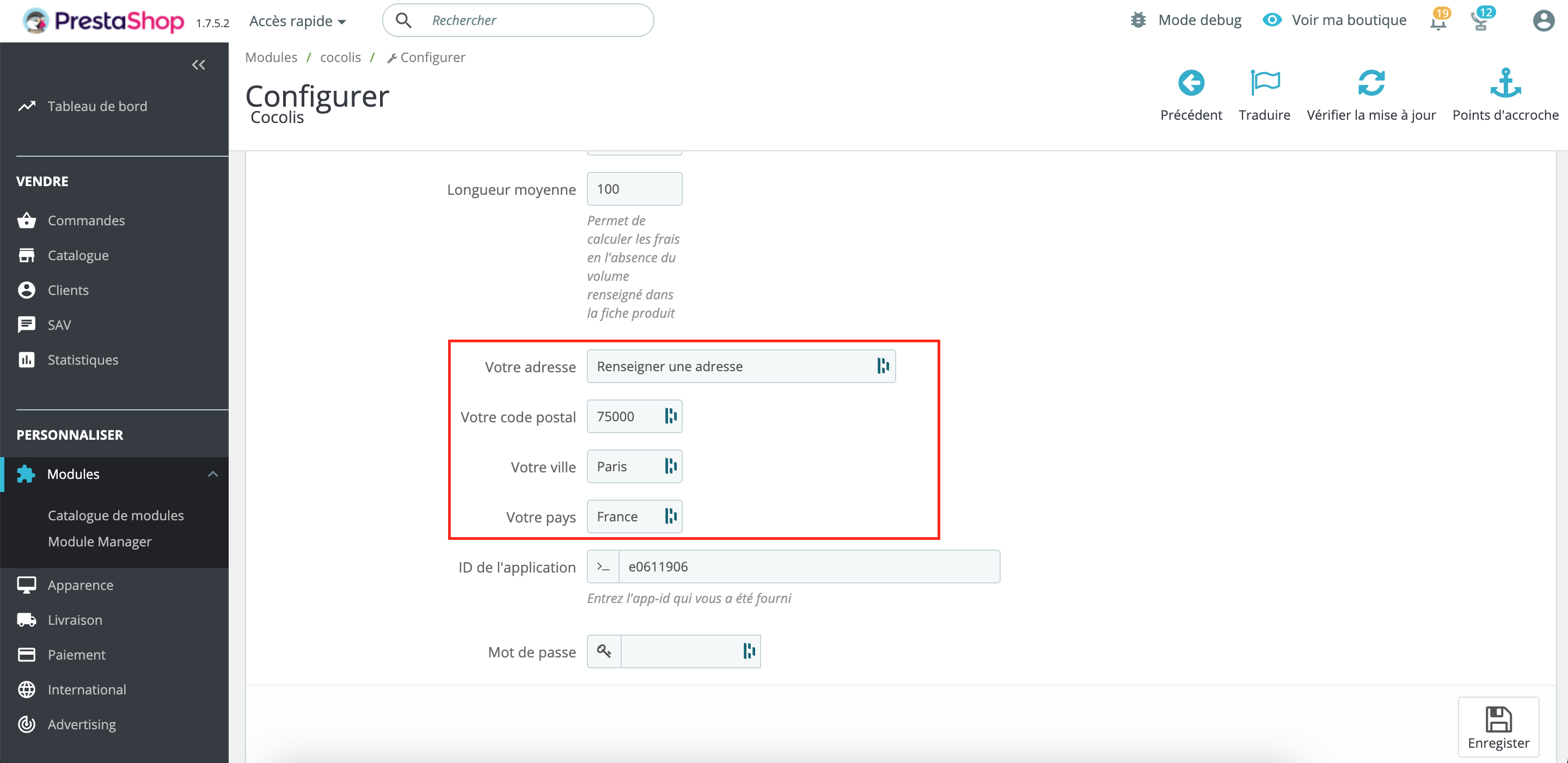Image resolution: width=1568 pixels, height=763 pixels.
Task: Open Module Manager submenu item
Action: point(100,542)
